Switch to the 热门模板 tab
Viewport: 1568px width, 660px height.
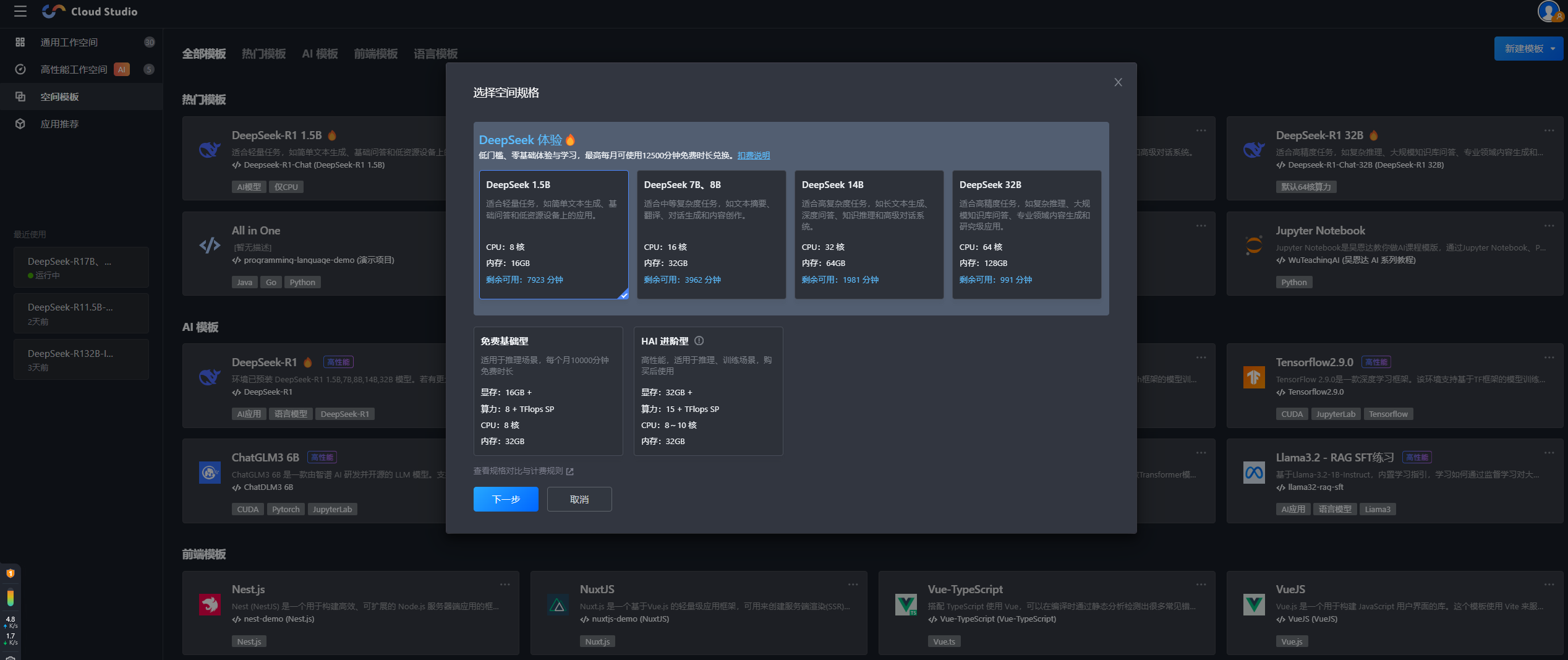[264, 54]
